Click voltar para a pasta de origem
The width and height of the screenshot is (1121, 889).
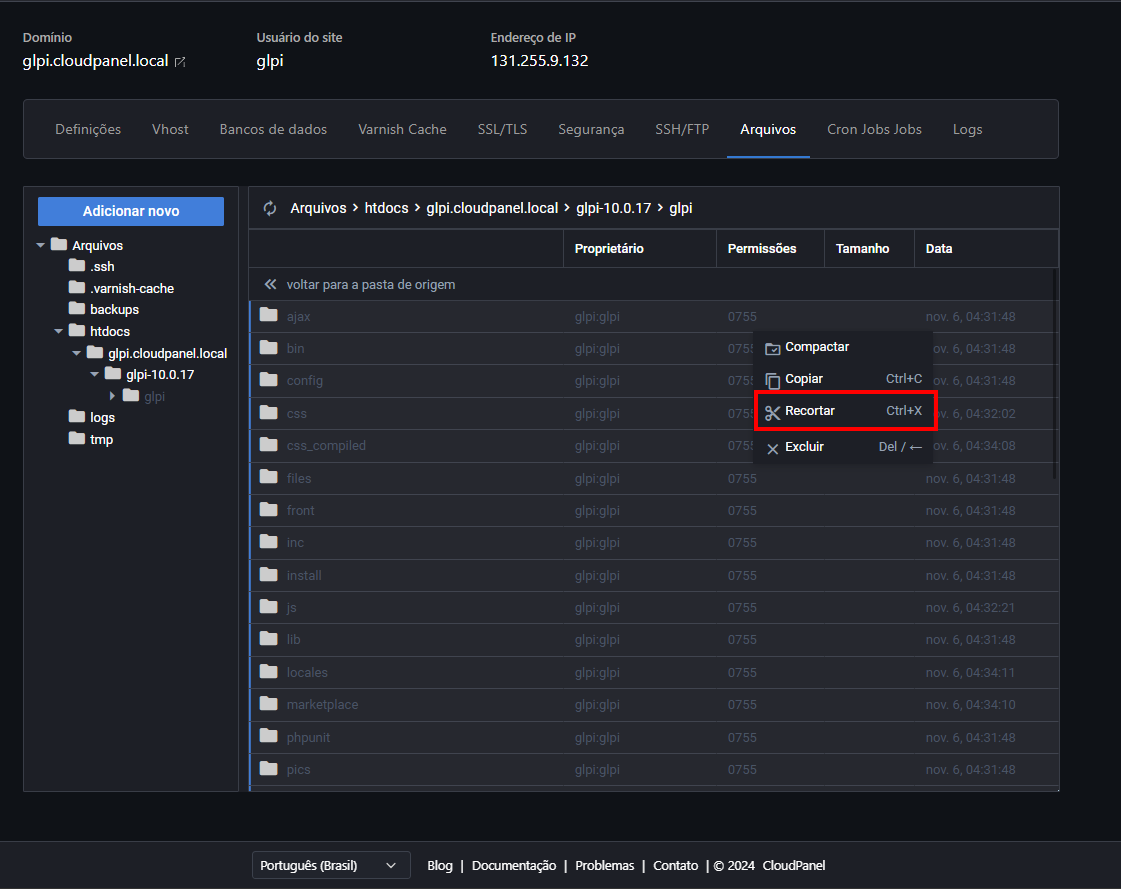[371, 285]
